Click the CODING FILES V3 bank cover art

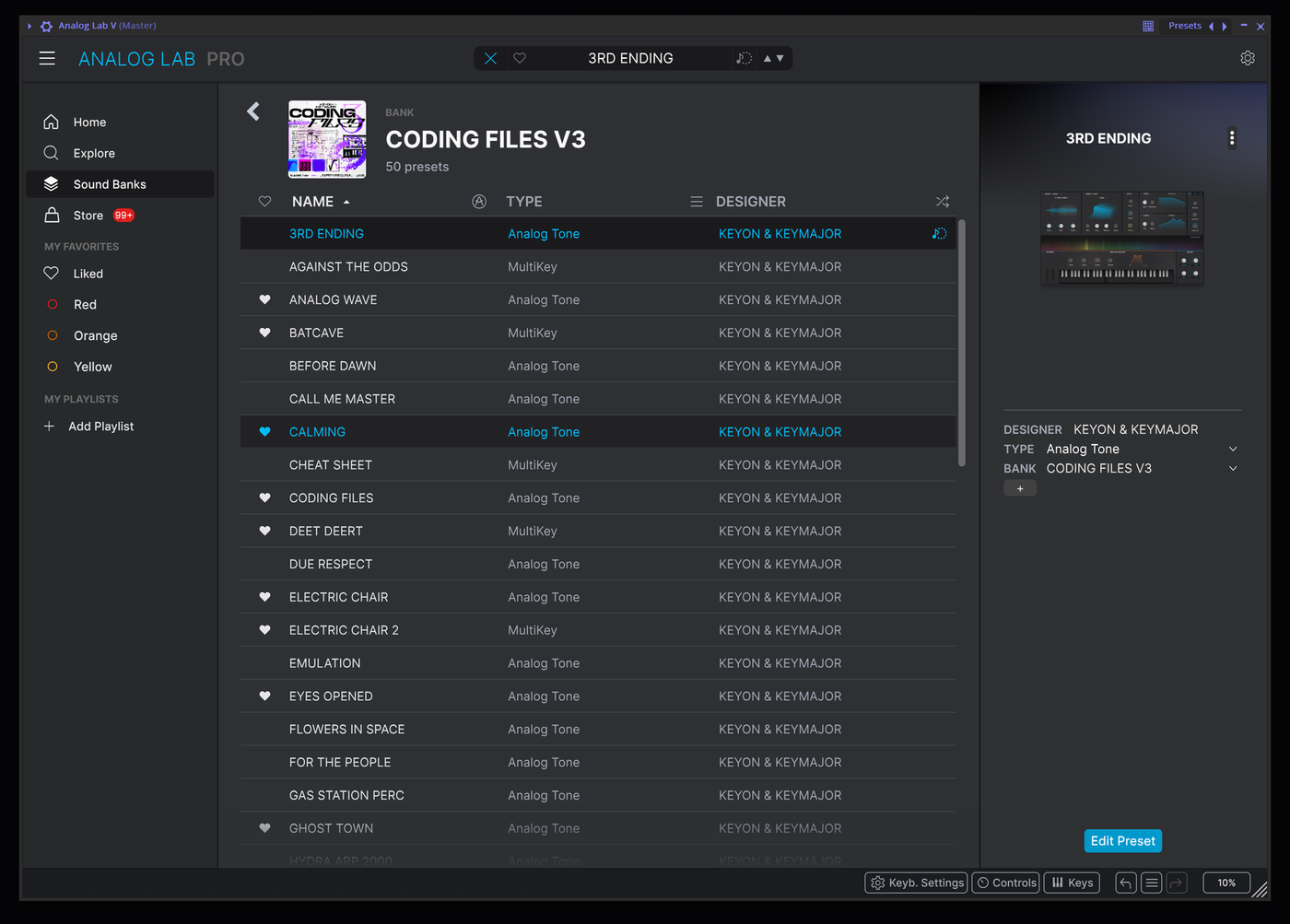pyautogui.click(x=327, y=139)
